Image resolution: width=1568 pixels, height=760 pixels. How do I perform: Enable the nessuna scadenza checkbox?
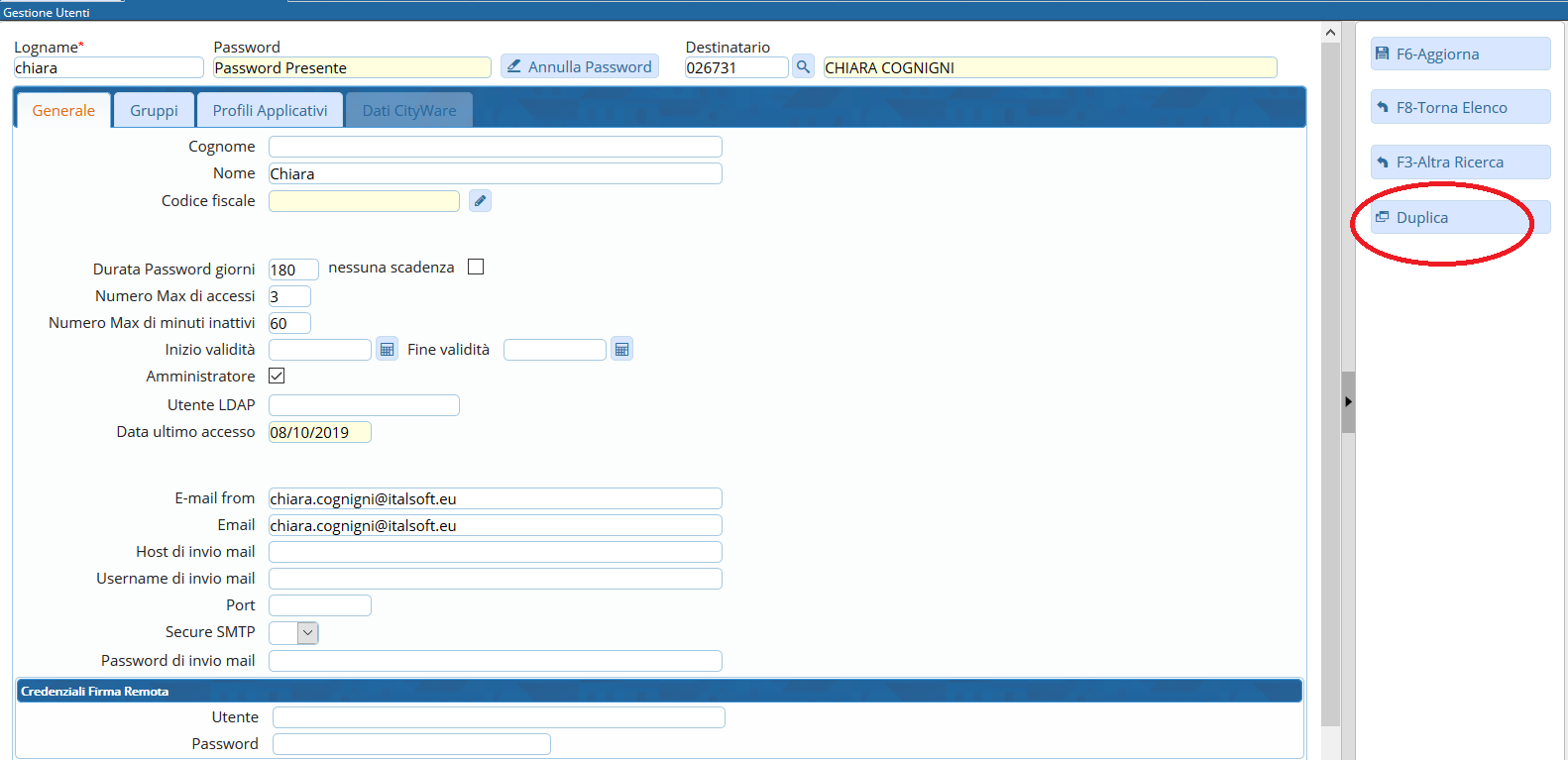point(476,268)
